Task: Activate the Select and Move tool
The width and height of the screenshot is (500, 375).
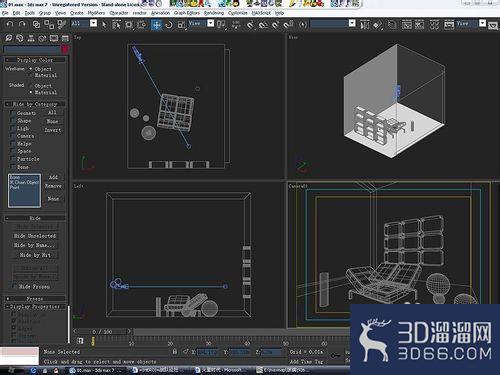Action: point(156,24)
